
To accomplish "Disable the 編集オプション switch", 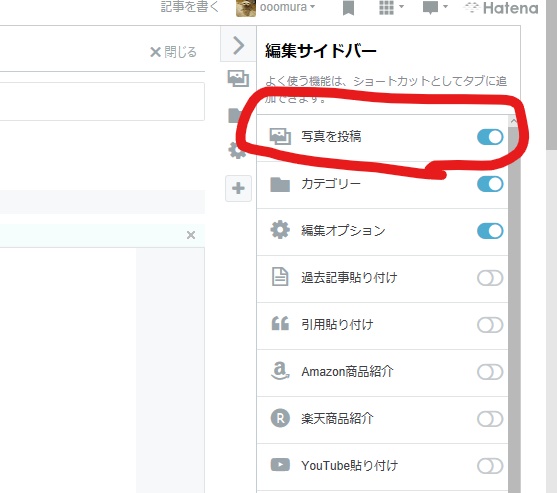I will click(490, 231).
